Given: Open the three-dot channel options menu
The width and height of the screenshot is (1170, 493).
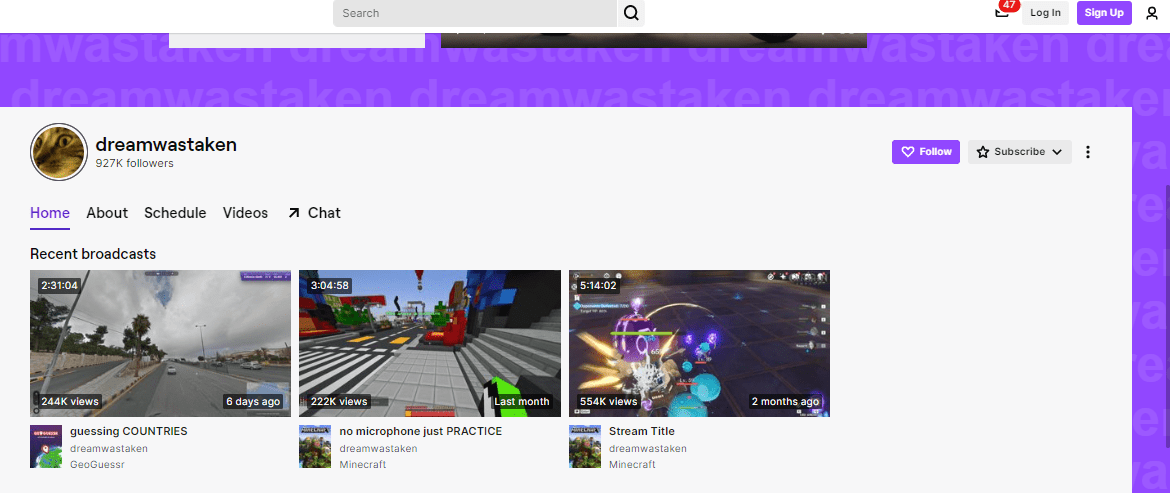Looking at the screenshot, I should (1088, 152).
